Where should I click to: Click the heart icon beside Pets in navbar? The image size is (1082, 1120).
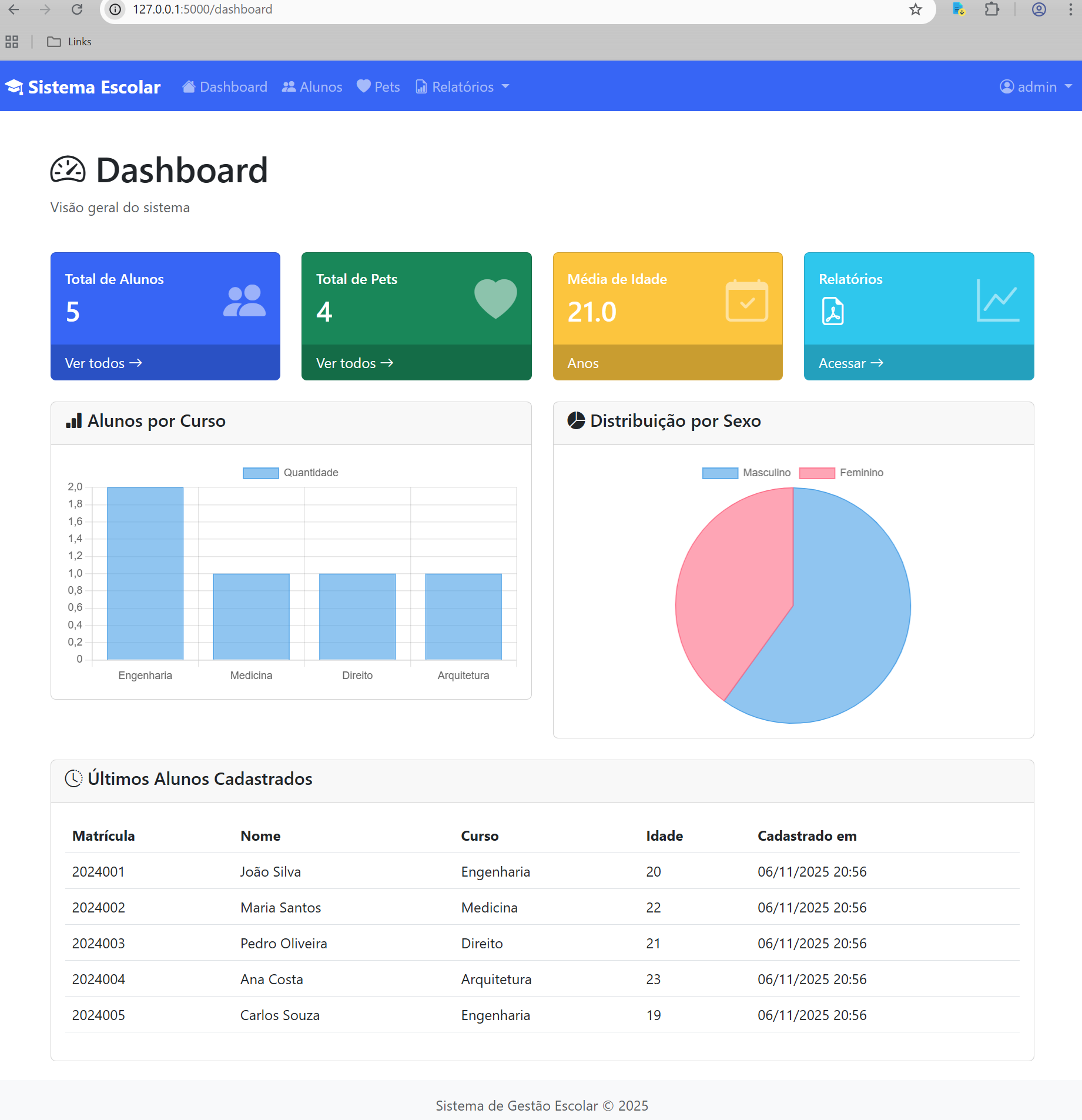(364, 86)
